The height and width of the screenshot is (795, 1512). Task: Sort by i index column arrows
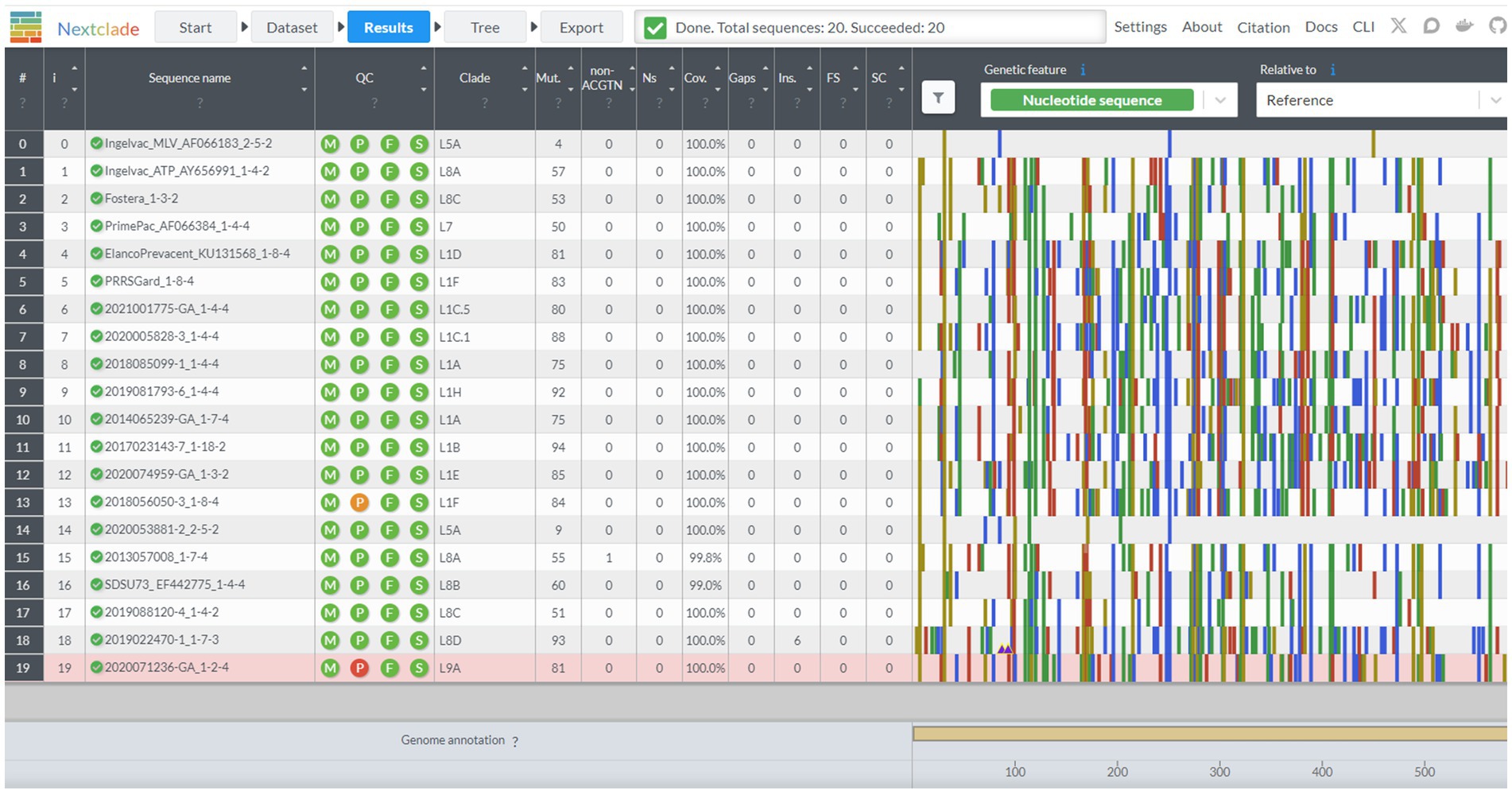pyautogui.click(x=74, y=79)
